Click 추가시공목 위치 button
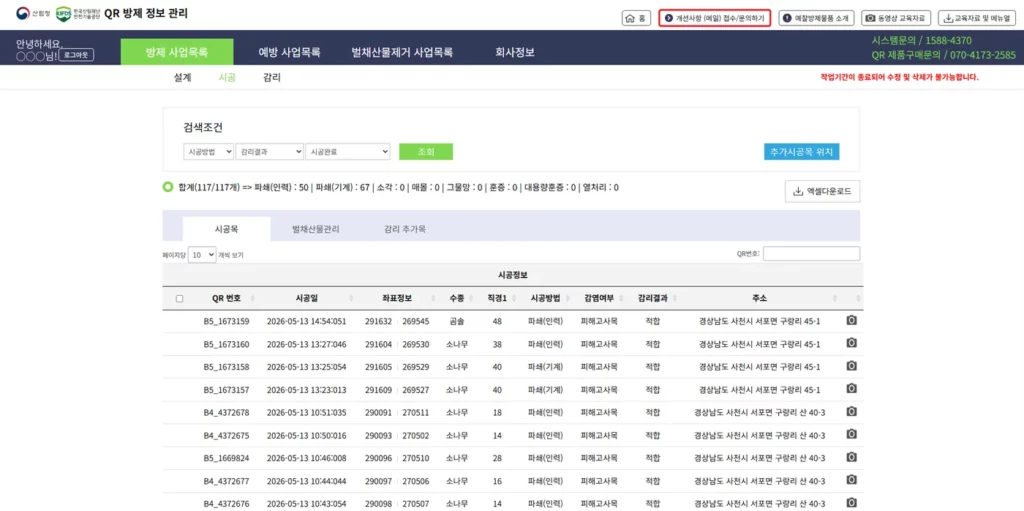The height and width of the screenshot is (511, 1024). [x=801, y=152]
